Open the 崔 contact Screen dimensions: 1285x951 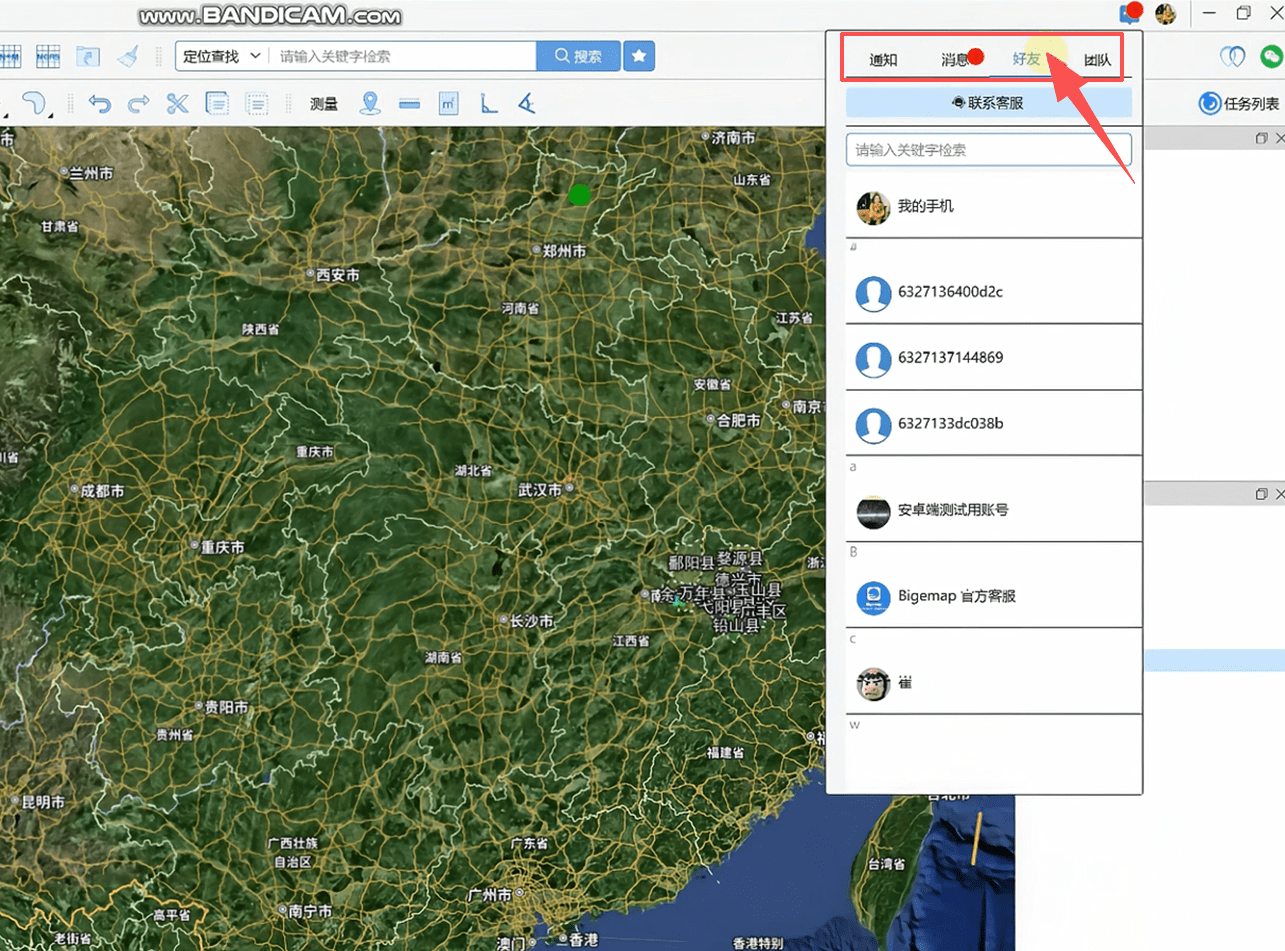(993, 682)
